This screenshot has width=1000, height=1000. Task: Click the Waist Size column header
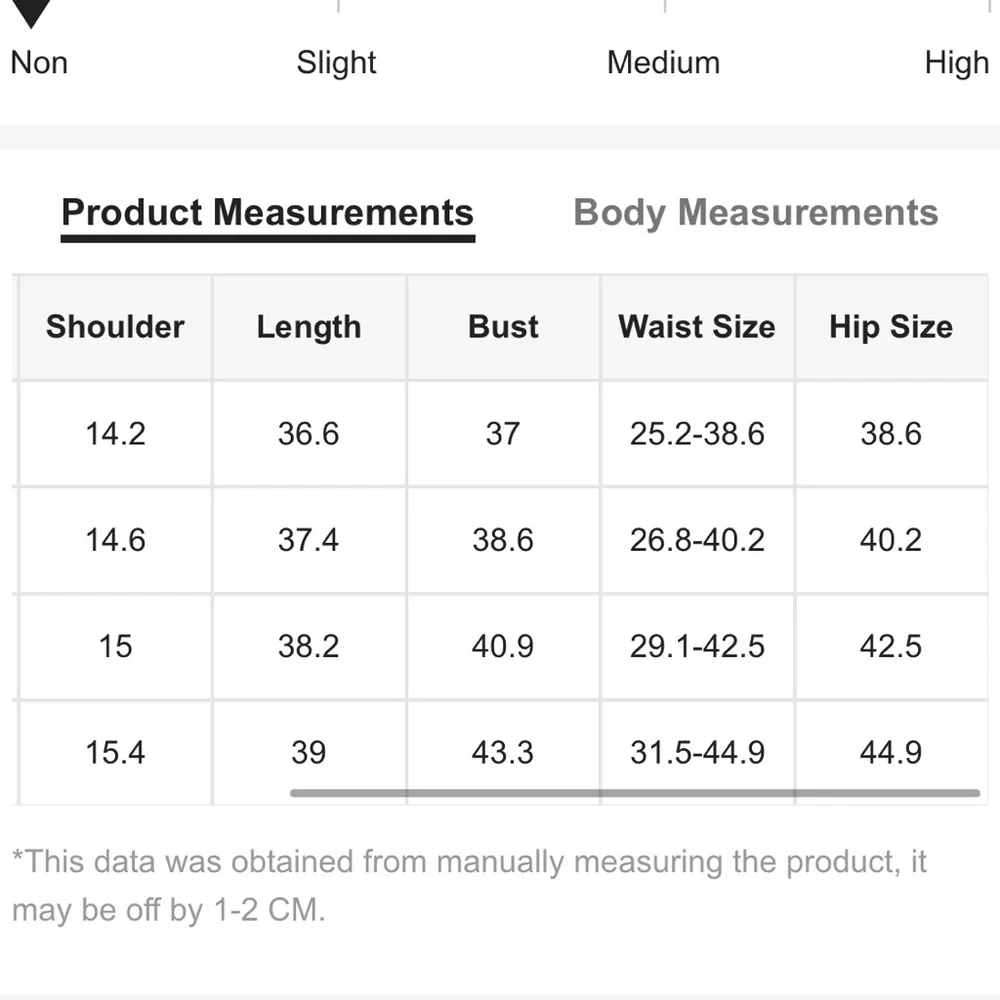click(x=697, y=327)
